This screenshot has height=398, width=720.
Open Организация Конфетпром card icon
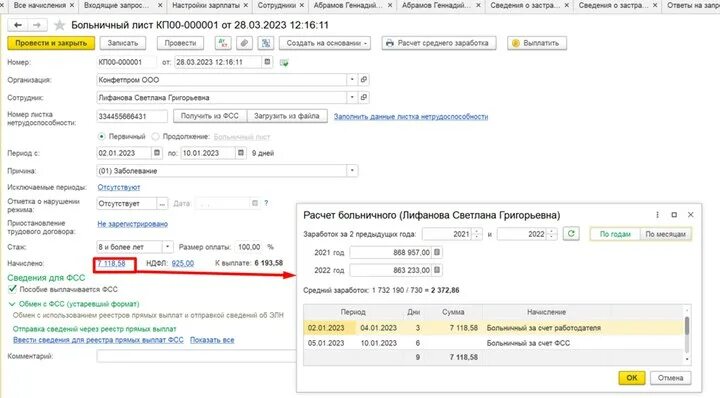coord(364,79)
